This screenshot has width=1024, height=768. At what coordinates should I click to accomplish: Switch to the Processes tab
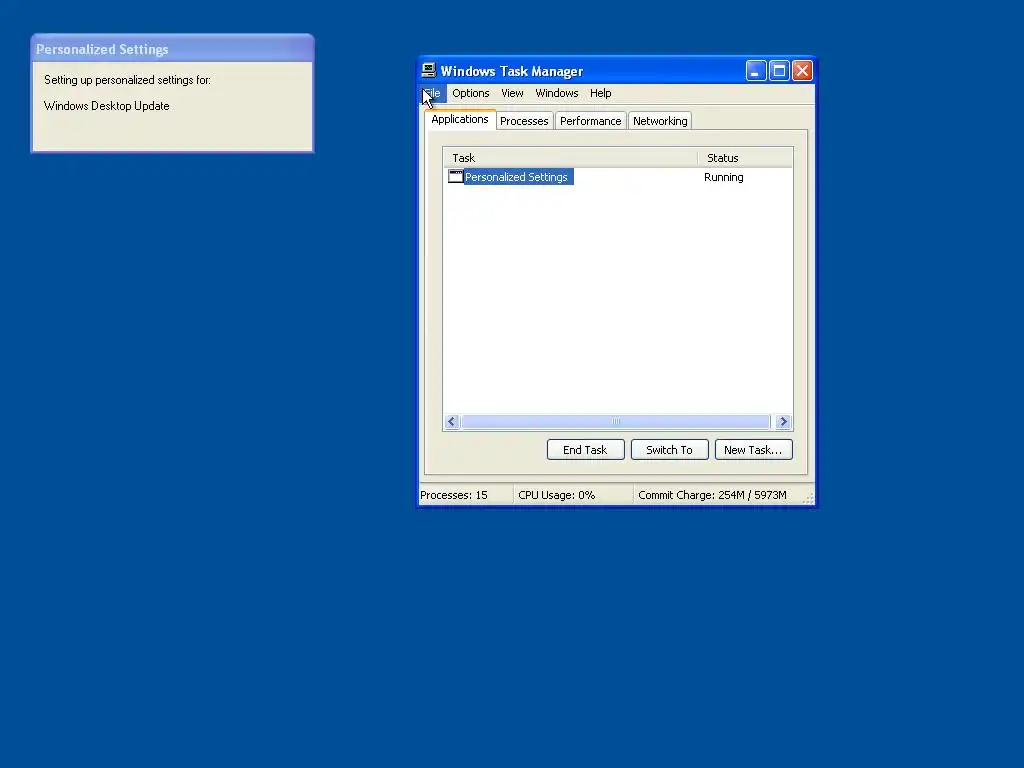(524, 121)
